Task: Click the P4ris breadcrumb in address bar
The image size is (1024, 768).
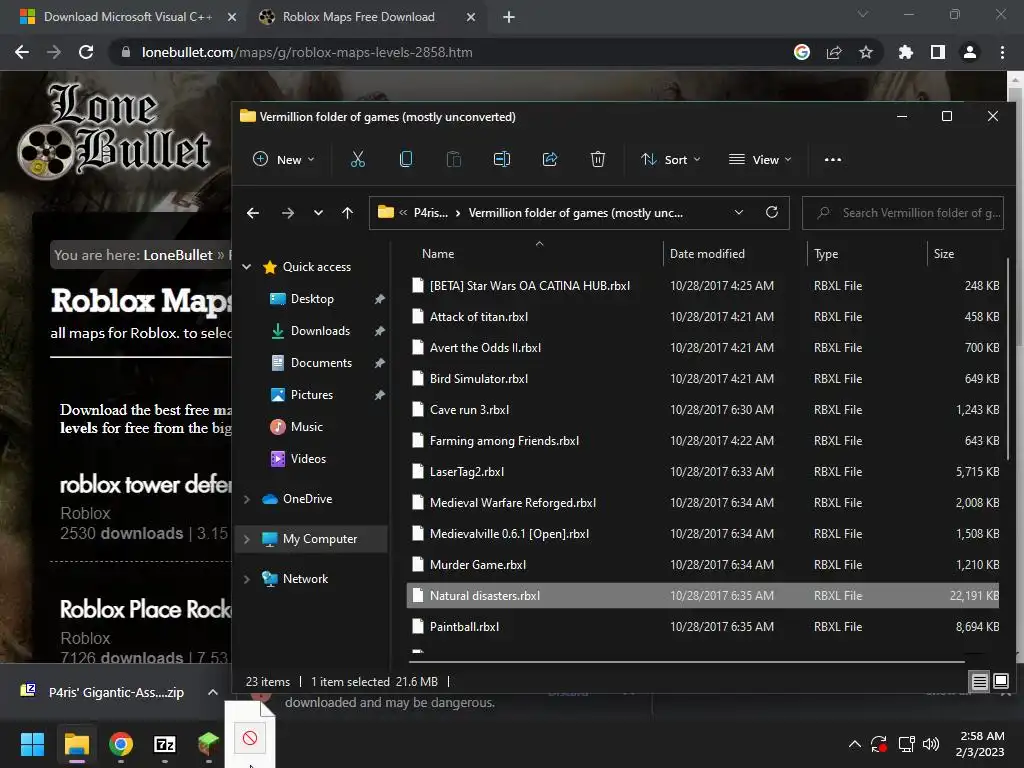Action: (430, 213)
